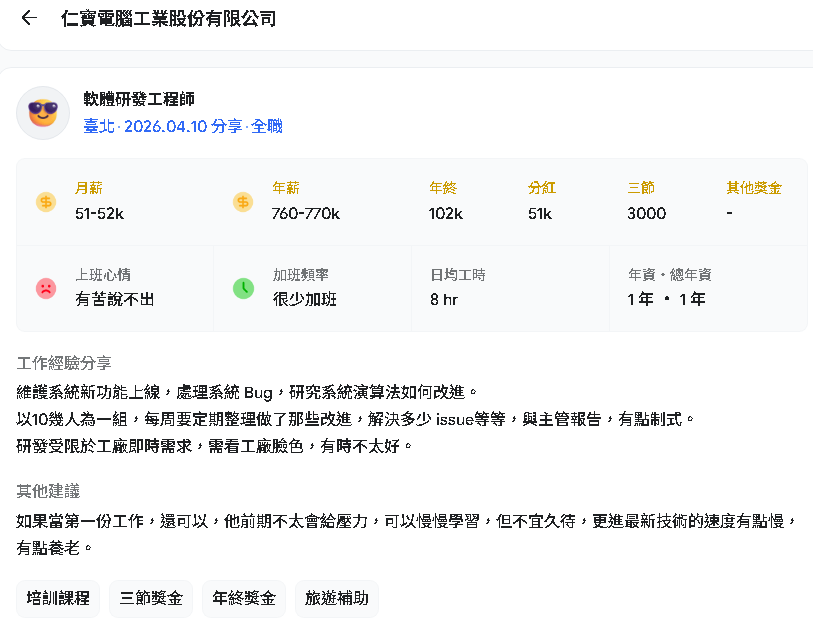The width and height of the screenshot is (813, 628).
Task: Go back with the left arrow icon
Action: [x=29, y=18]
